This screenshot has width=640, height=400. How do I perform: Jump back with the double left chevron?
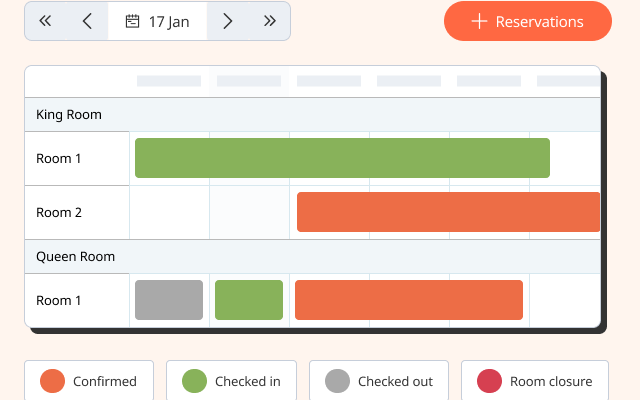click(45, 21)
